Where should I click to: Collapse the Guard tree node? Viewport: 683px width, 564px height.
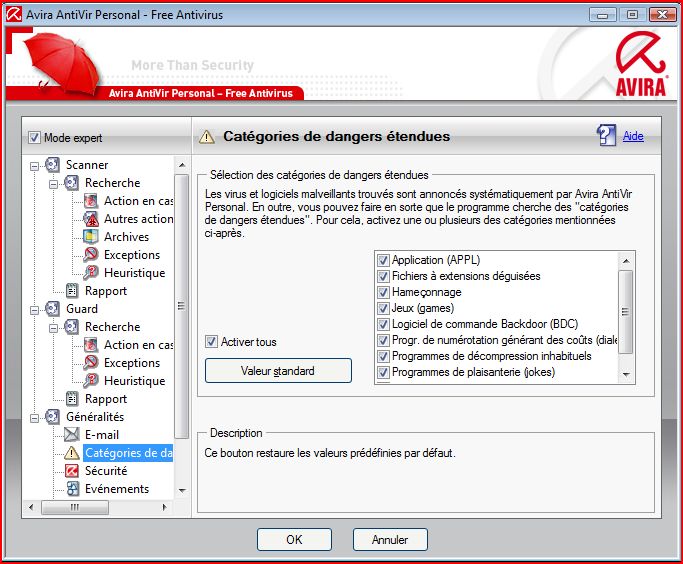click(34, 310)
